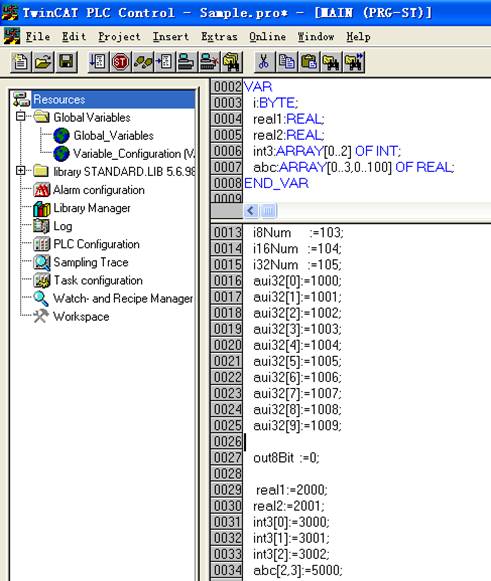Click the application icon in the menu bar
Viewport: 491px width, 581px height.
11,36
